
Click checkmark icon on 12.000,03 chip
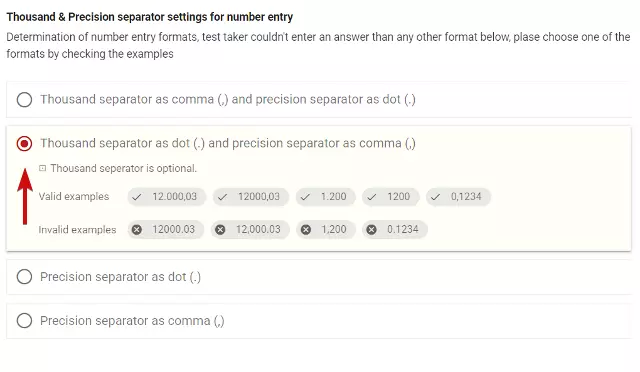pos(137,197)
